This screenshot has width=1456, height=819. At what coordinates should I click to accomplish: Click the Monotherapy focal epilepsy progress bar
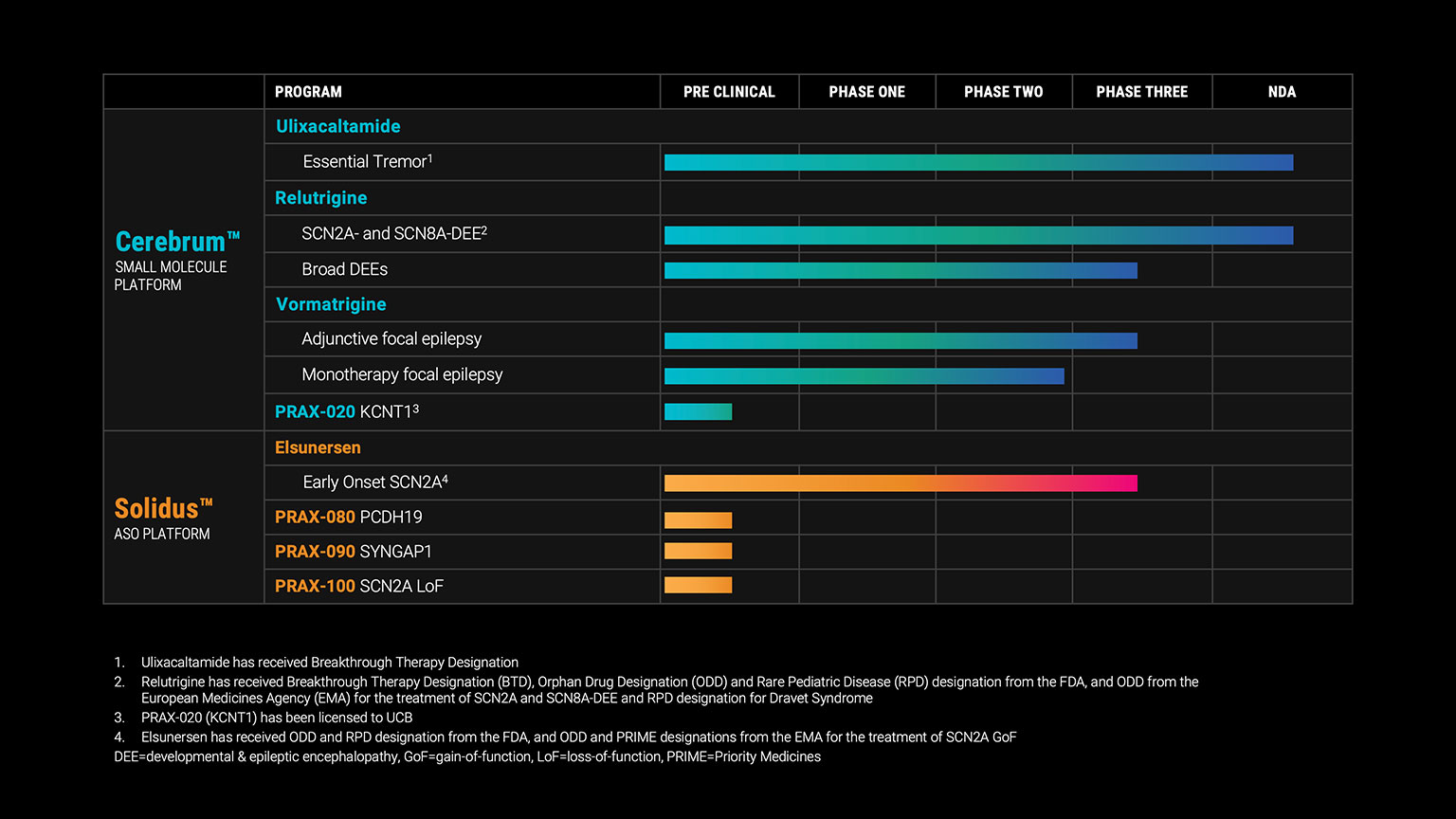tap(864, 376)
